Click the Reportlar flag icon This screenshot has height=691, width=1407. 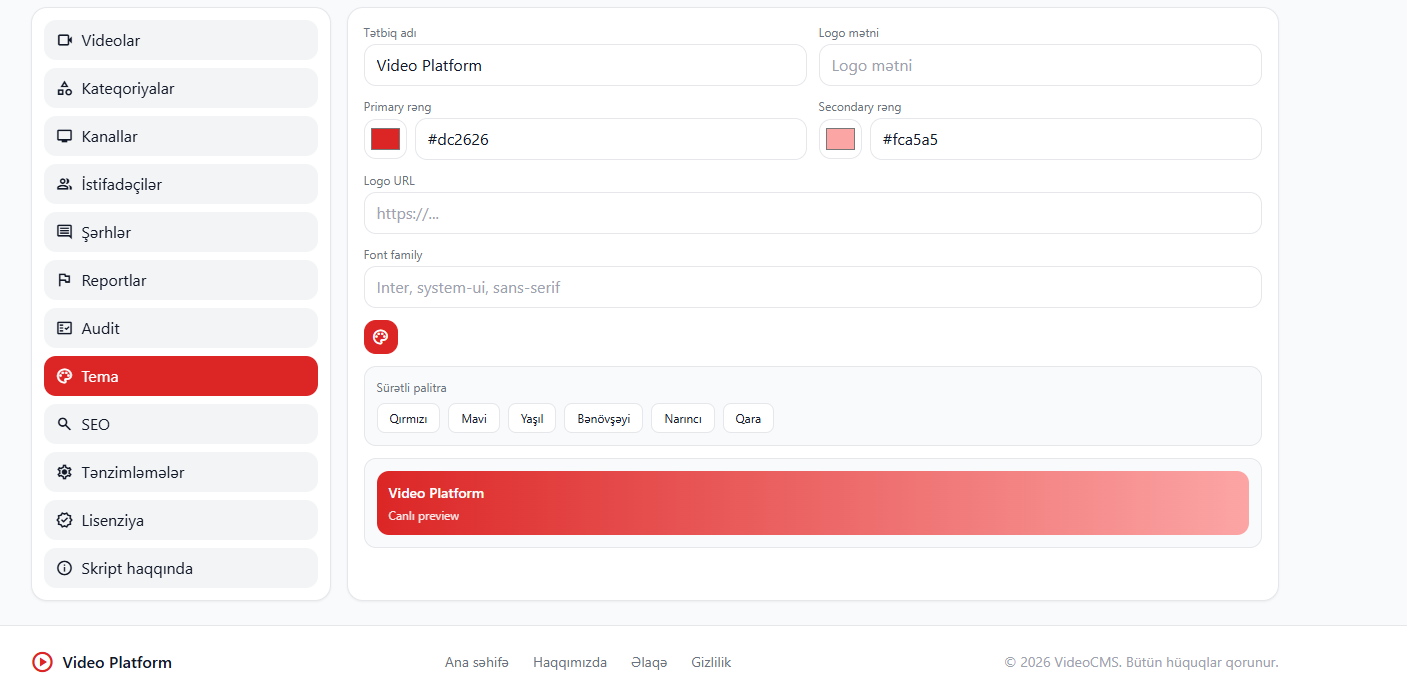pos(65,281)
